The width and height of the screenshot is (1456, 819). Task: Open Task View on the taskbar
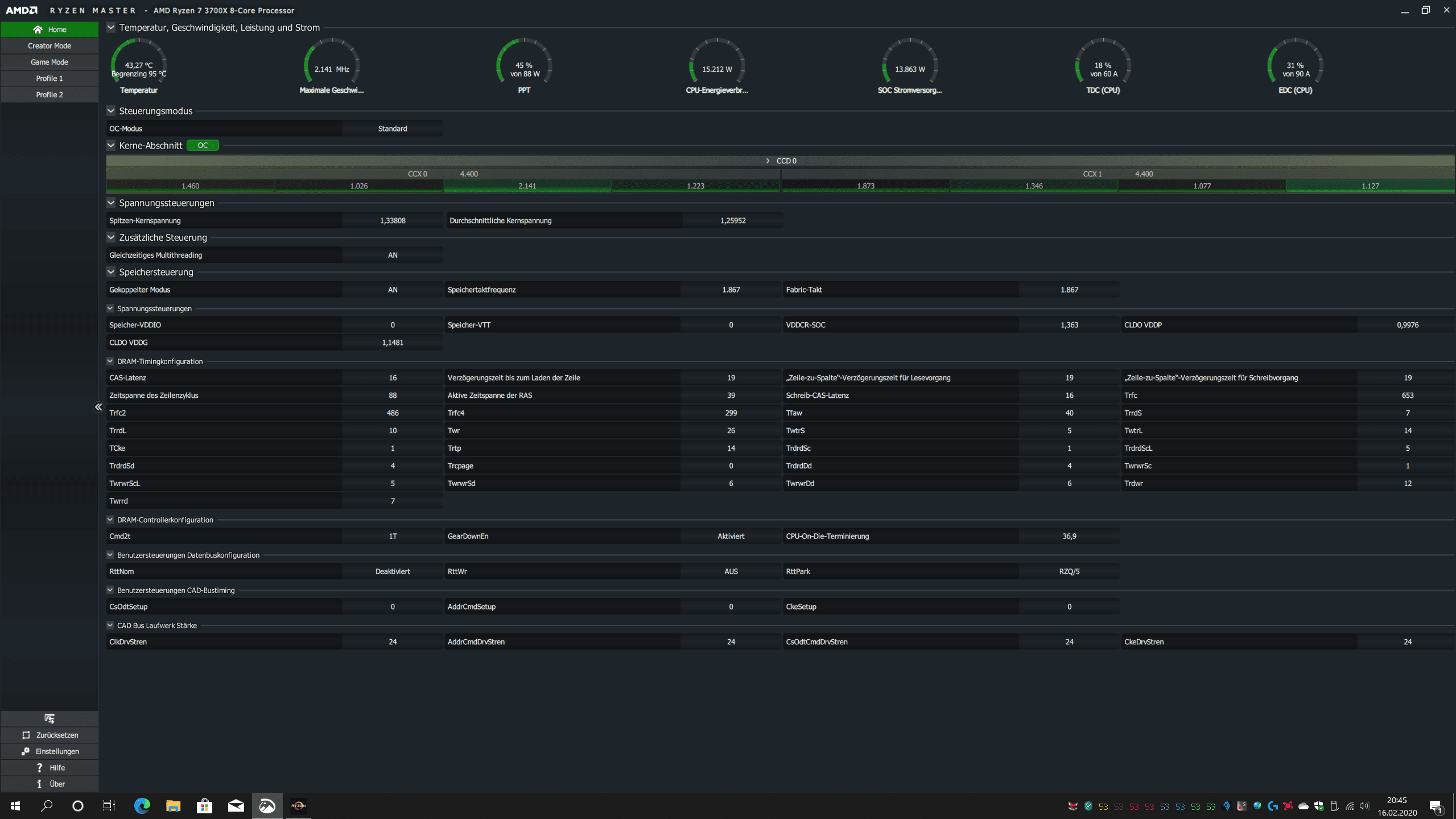109,806
